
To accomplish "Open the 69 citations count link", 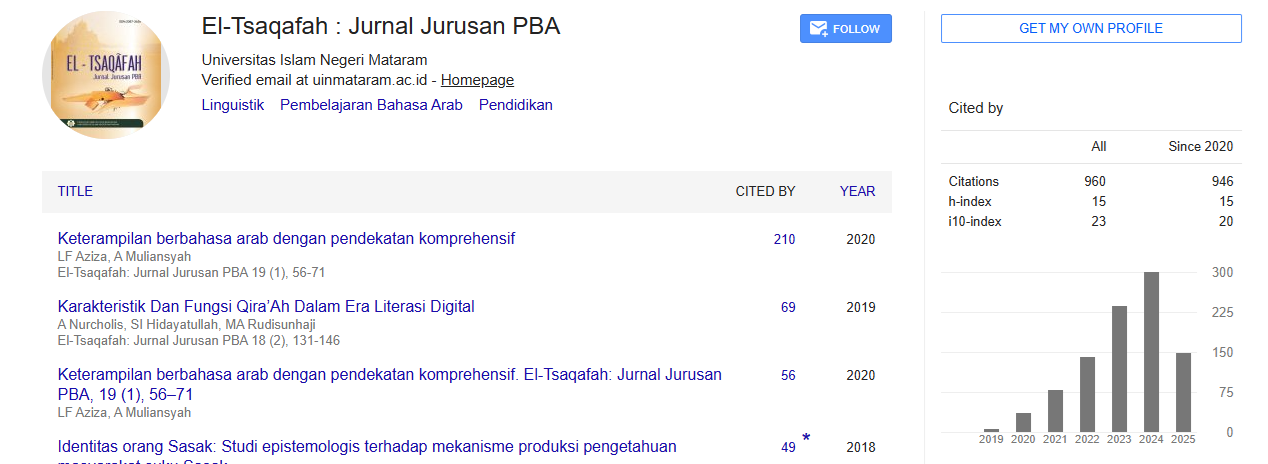I will coord(788,307).
